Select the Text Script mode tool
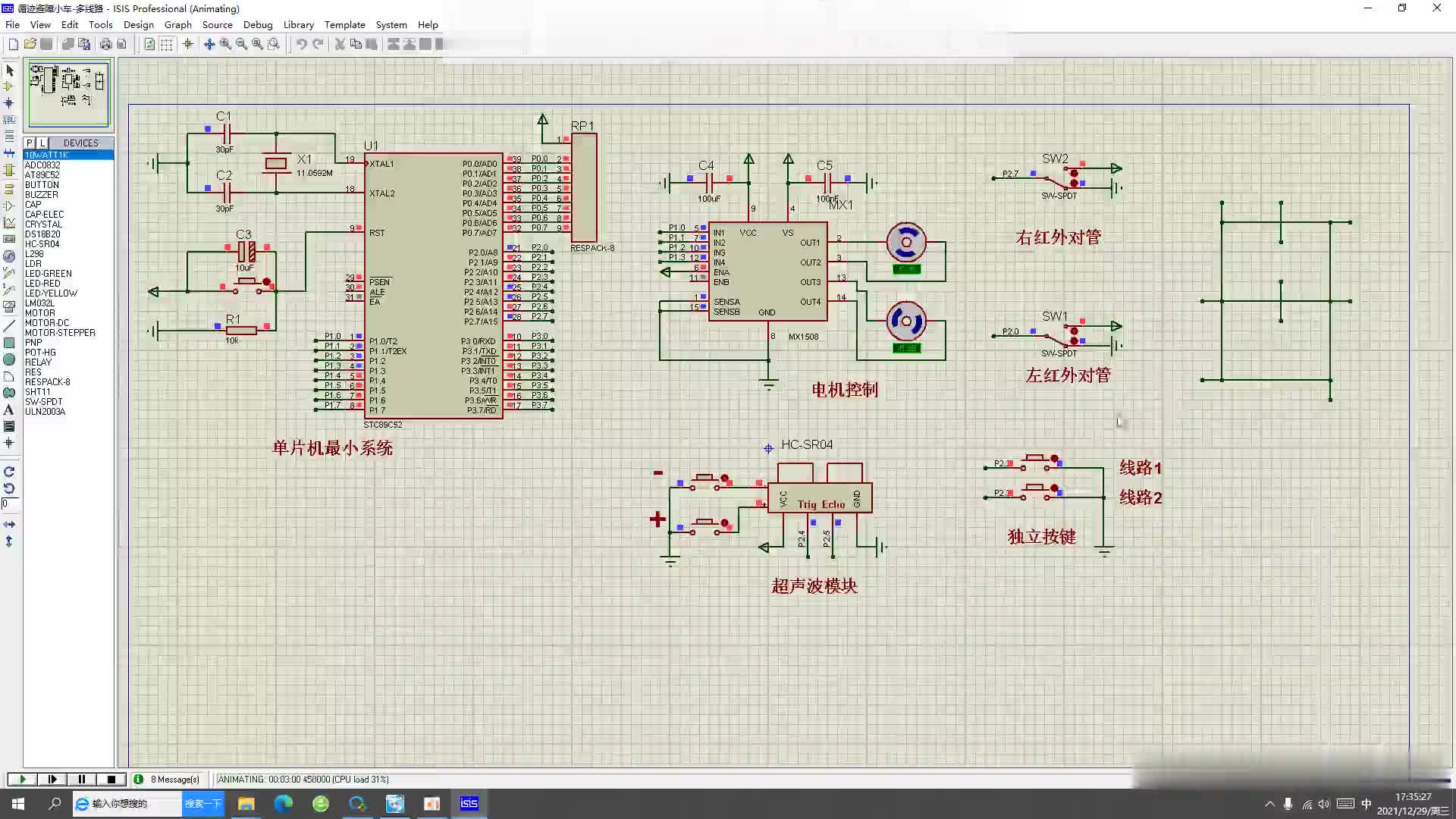This screenshot has height=819, width=1456. tap(9, 136)
